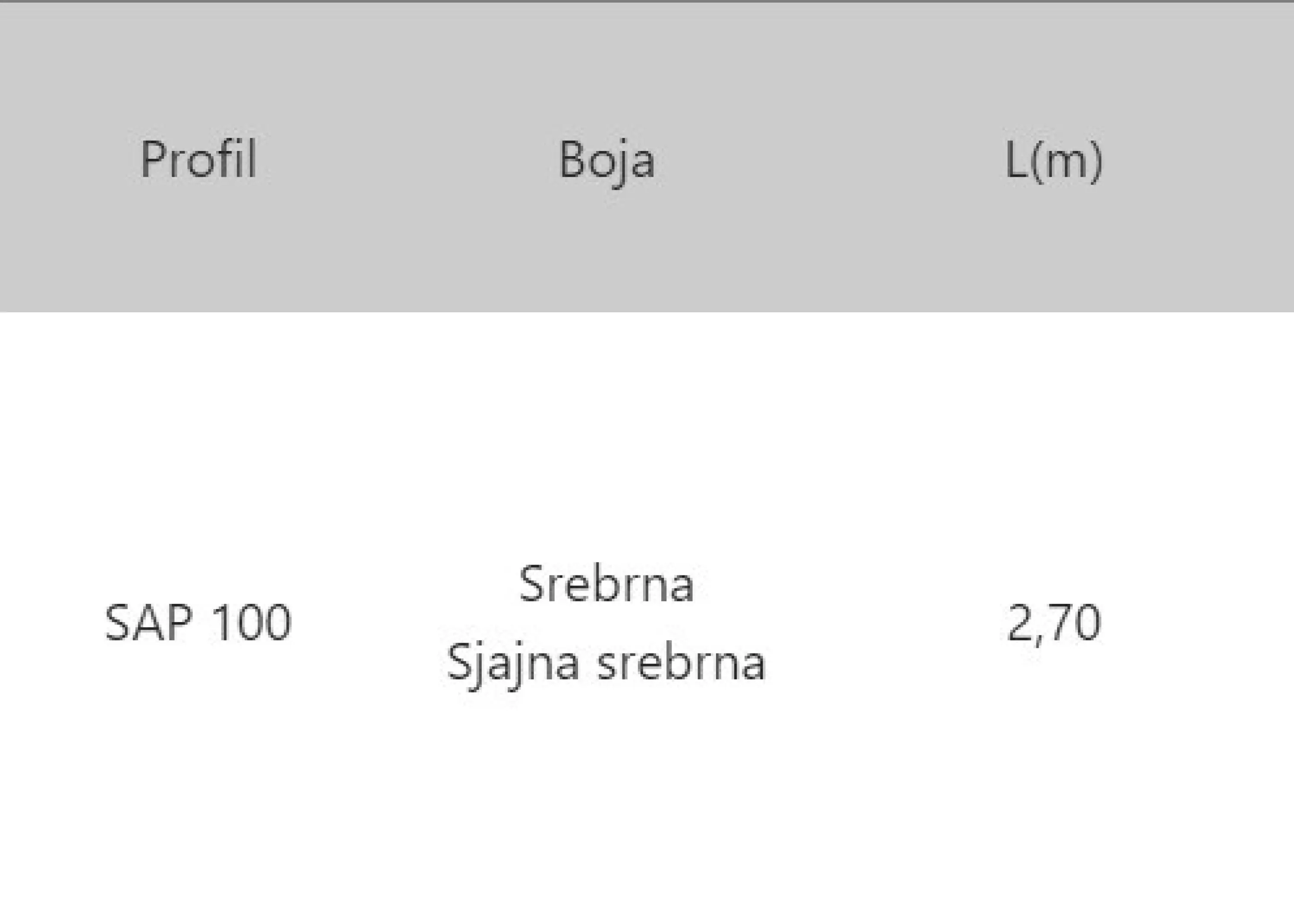This screenshot has height=924, width=1294.
Task: Select the Boja column header
Action: pos(606,160)
